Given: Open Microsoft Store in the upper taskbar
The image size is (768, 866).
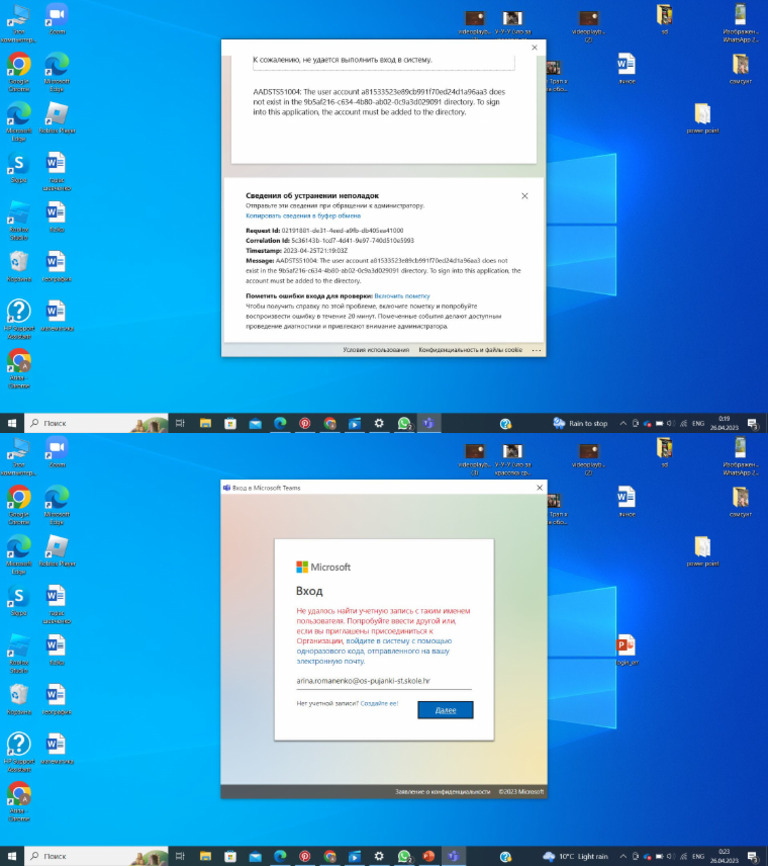Looking at the screenshot, I should [230, 424].
